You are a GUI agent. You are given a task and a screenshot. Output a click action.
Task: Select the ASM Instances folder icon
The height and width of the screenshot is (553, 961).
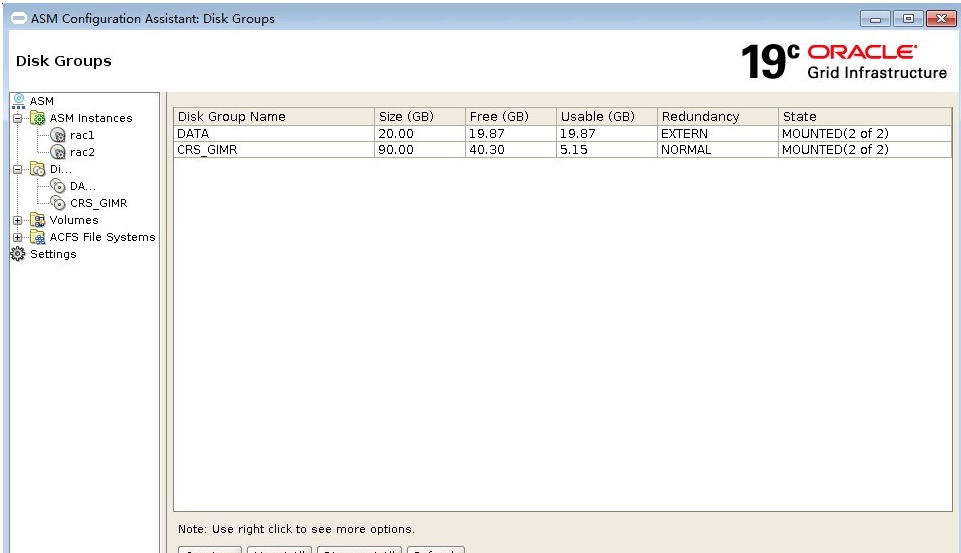tap(38, 118)
